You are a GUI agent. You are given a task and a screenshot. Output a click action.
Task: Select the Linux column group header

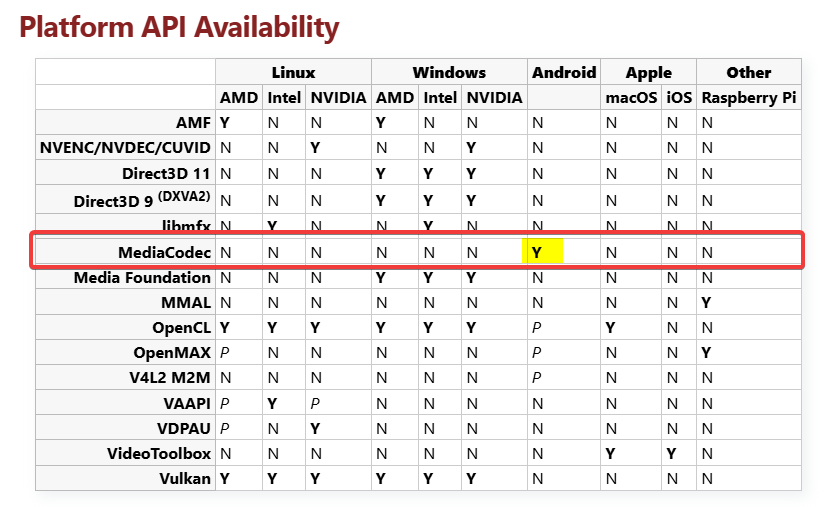pyautogui.click(x=293, y=72)
